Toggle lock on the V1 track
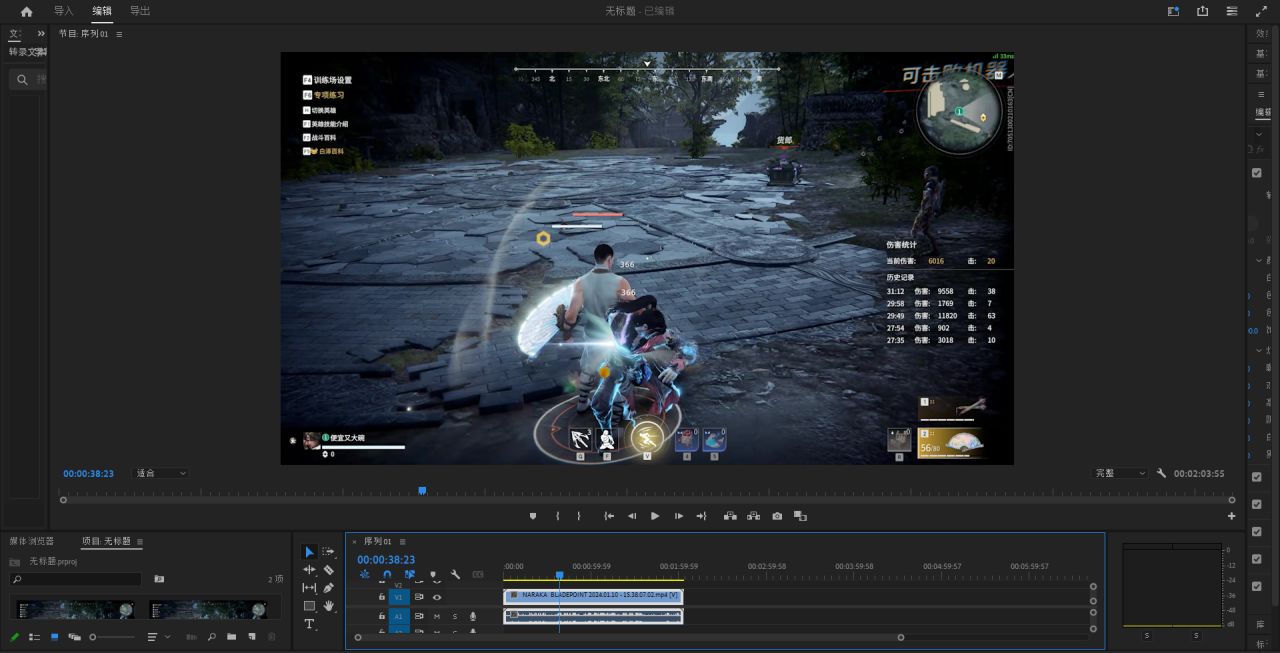This screenshot has height=653, width=1280. (x=381, y=597)
